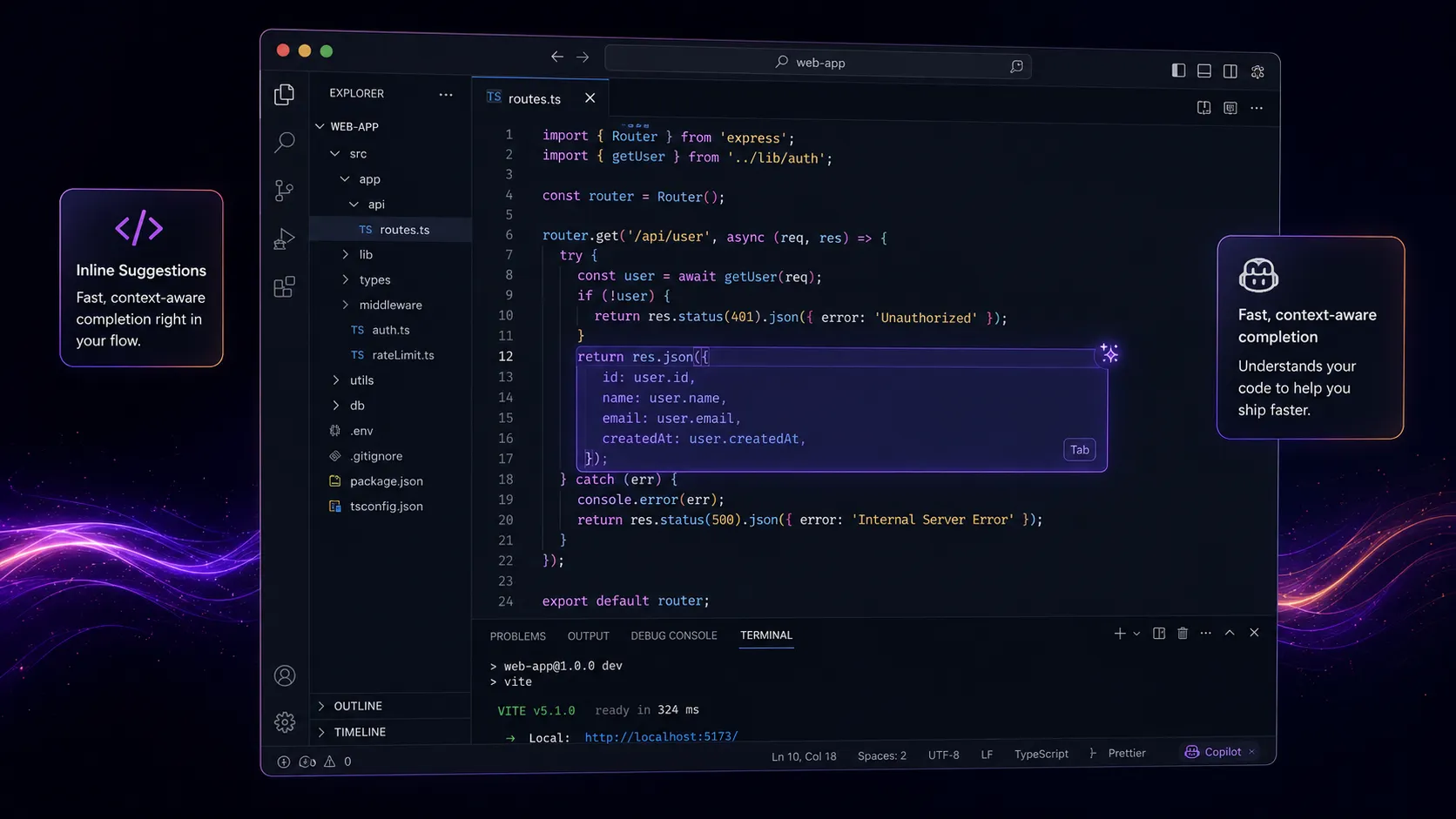Open the Explorer view in activity bar

point(284,94)
